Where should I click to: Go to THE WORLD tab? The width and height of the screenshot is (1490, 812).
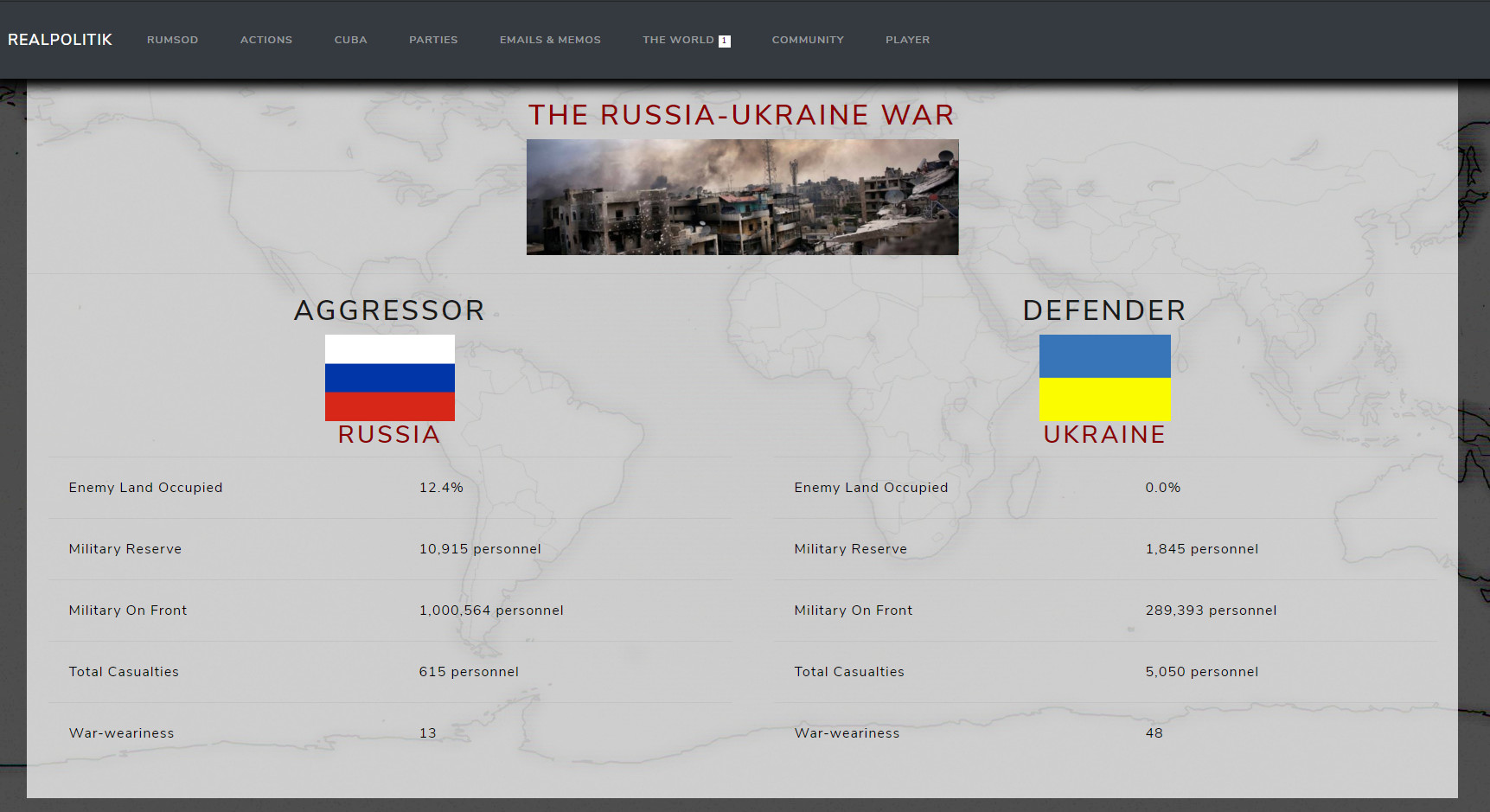(x=678, y=39)
